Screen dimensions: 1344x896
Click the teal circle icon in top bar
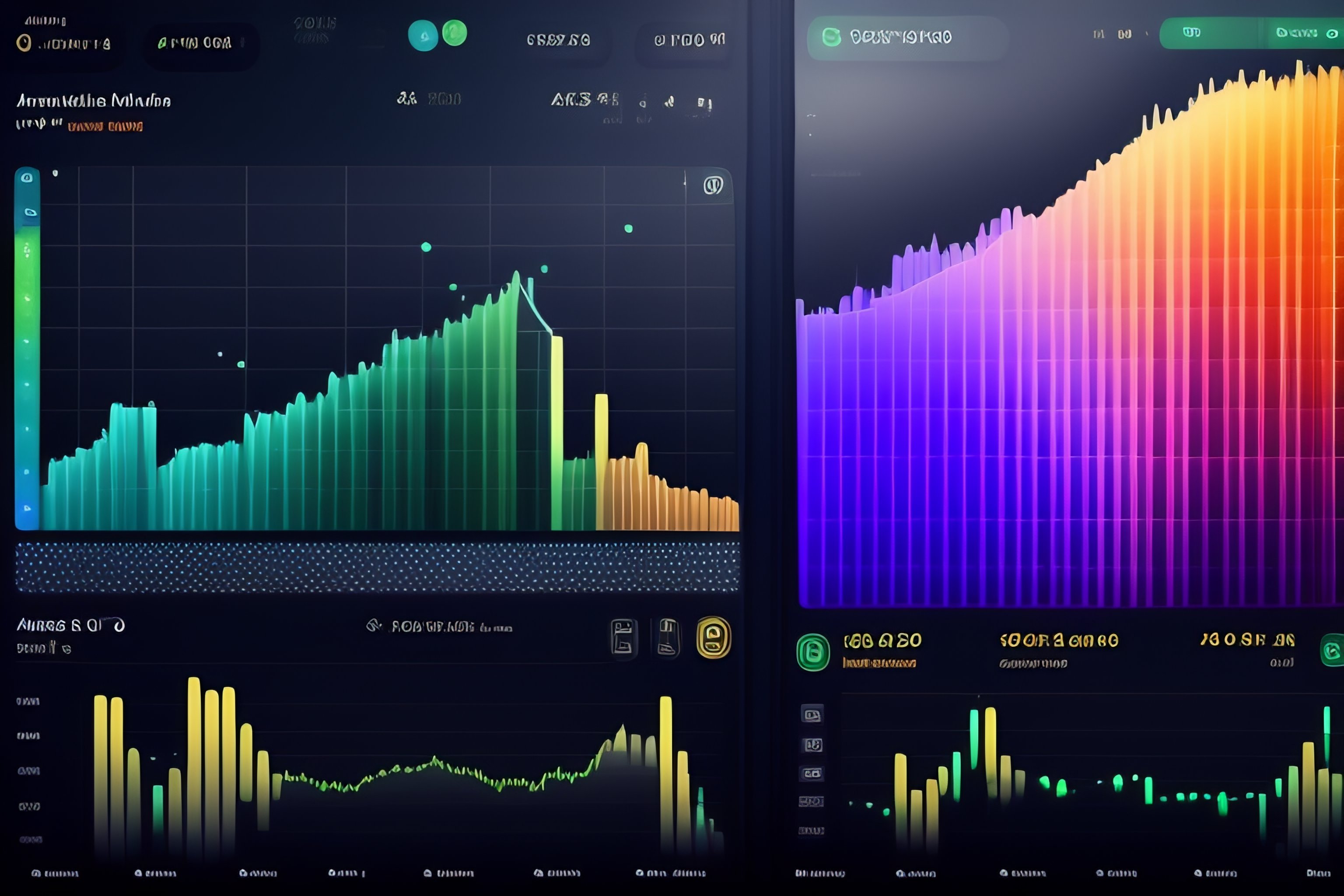pos(423,35)
